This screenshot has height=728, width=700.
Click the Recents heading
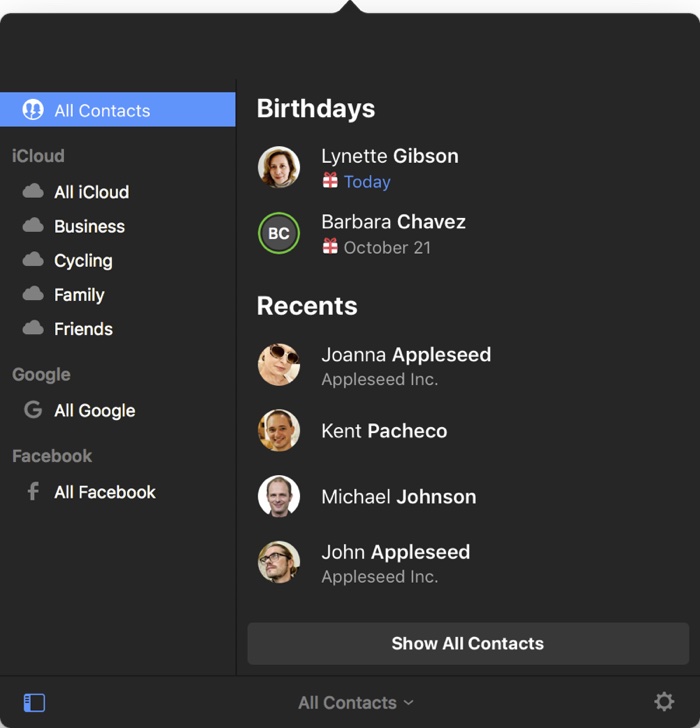[x=307, y=306]
